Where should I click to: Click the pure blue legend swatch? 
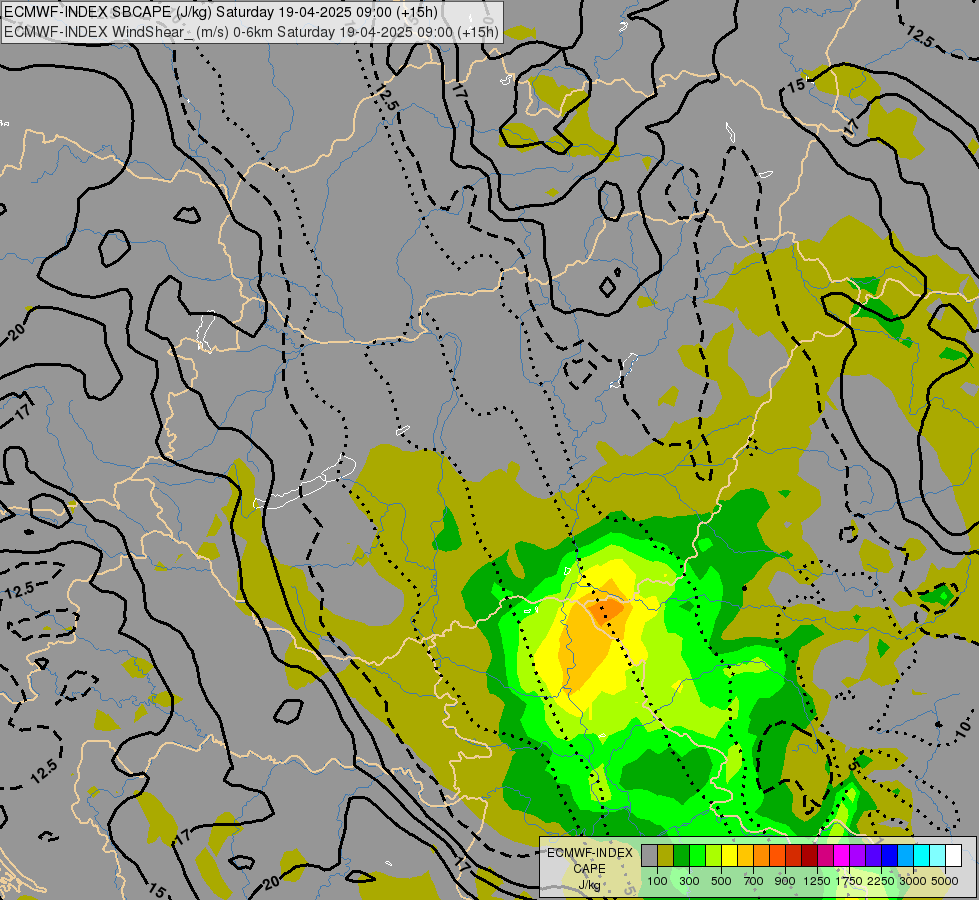[890, 856]
